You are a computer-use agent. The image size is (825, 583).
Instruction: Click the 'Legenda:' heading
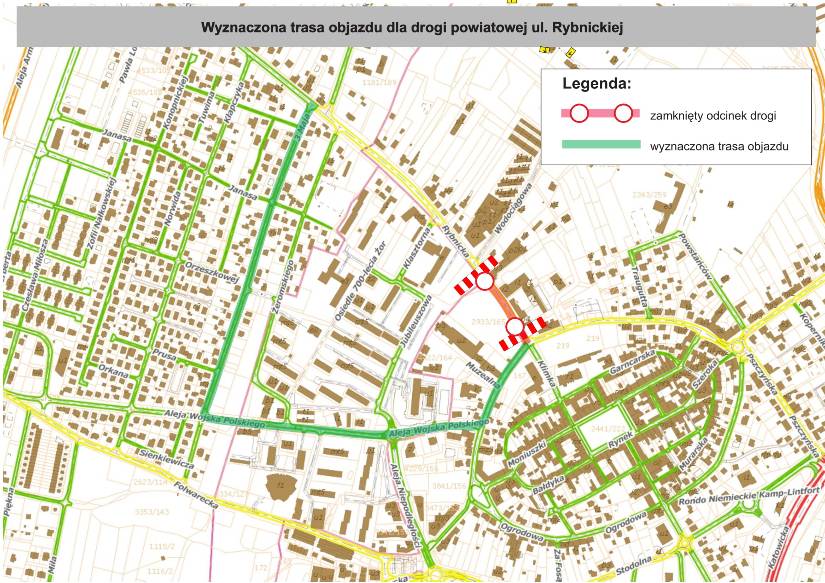coord(596,83)
